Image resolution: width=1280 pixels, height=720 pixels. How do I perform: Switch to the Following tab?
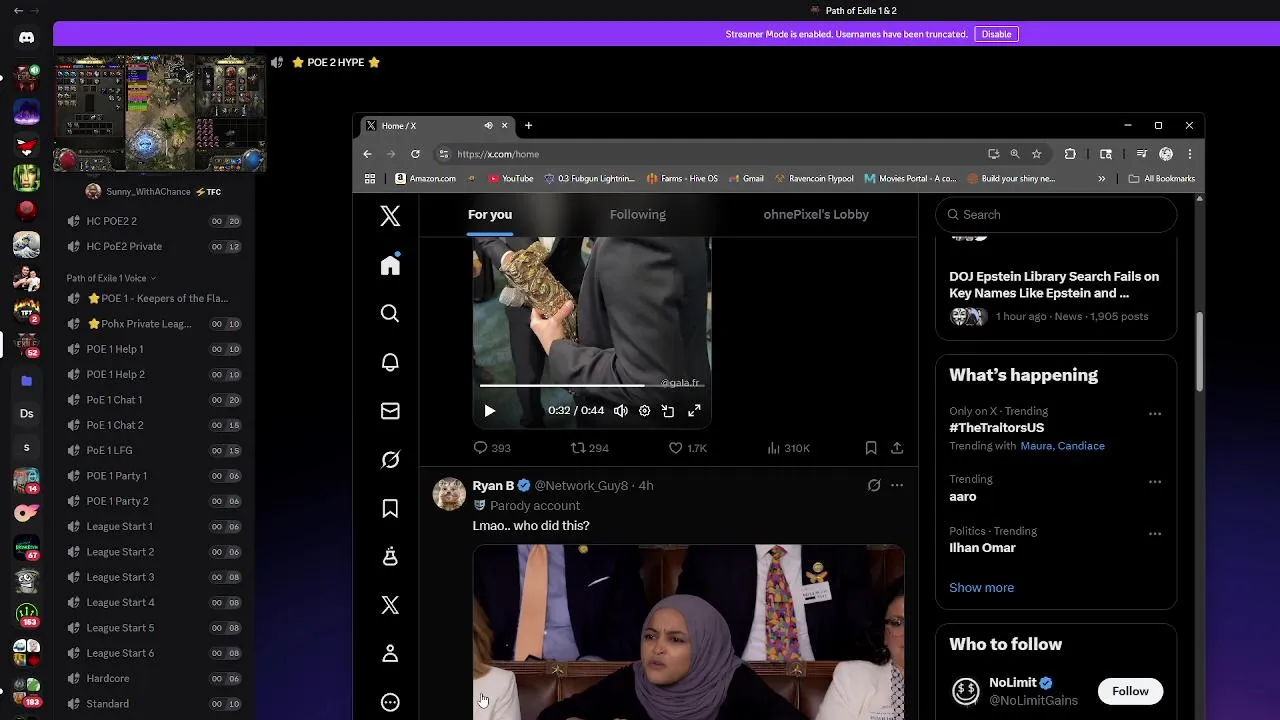pos(638,214)
